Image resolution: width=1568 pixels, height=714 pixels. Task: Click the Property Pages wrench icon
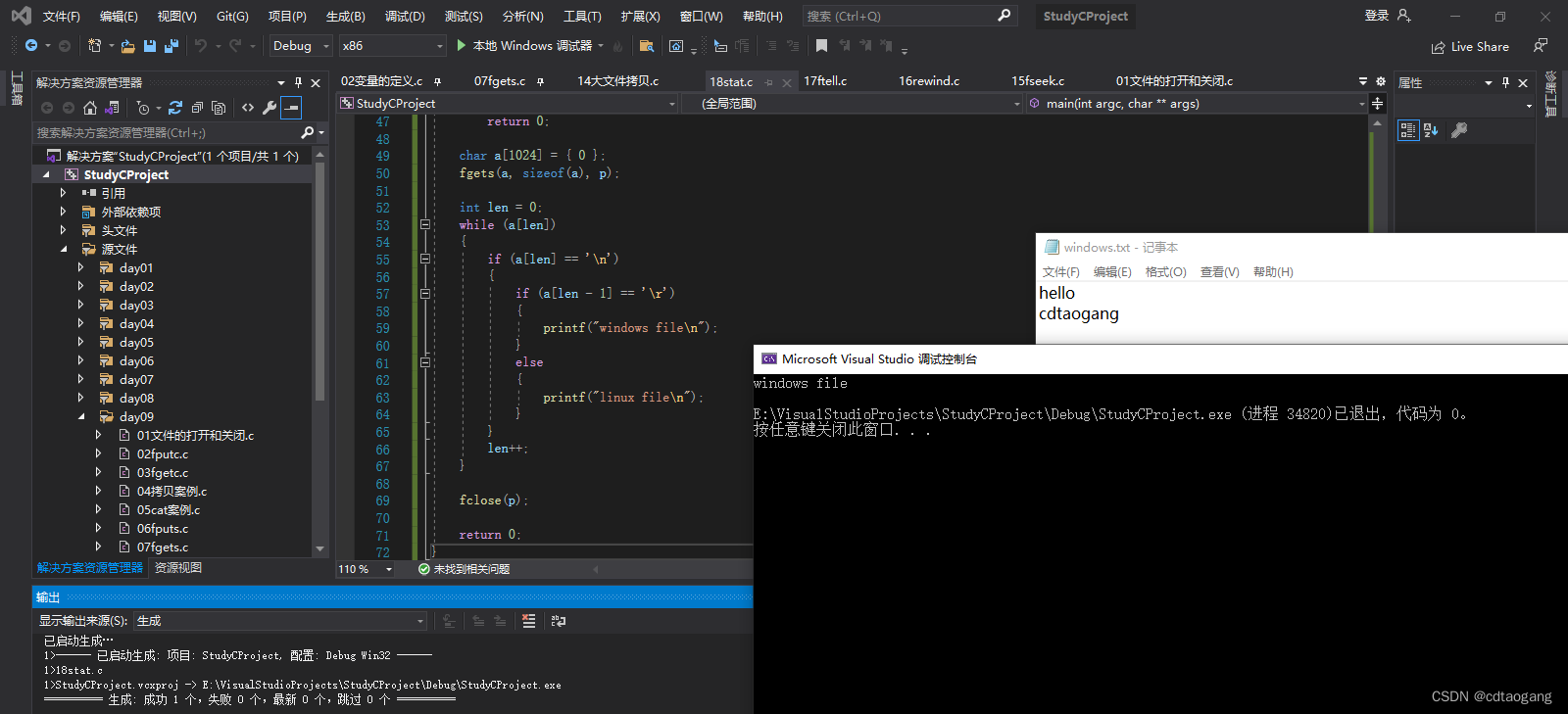1459,130
